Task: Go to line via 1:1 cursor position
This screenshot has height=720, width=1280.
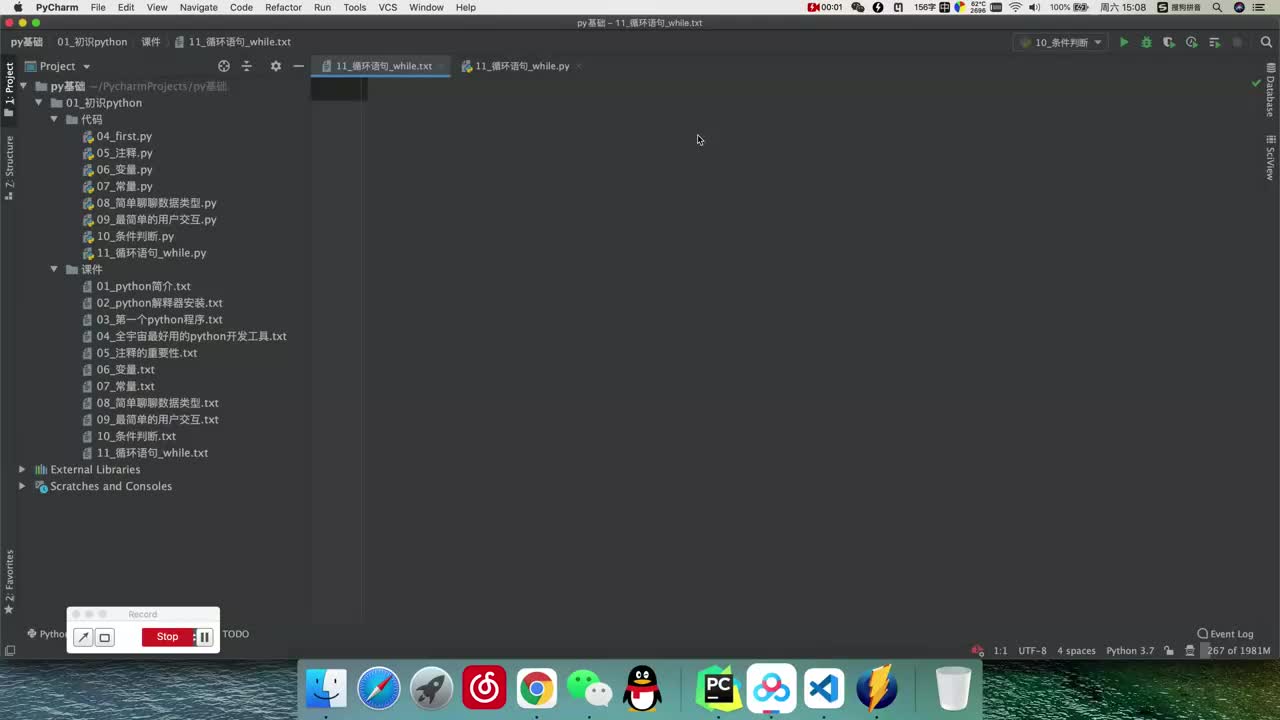Action: (1000, 650)
